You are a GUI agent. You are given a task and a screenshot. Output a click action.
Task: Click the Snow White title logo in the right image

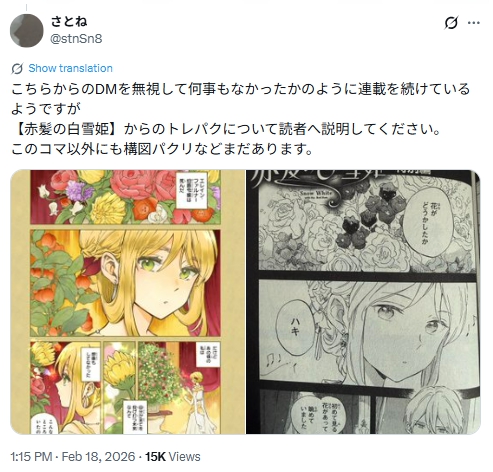coord(315,195)
